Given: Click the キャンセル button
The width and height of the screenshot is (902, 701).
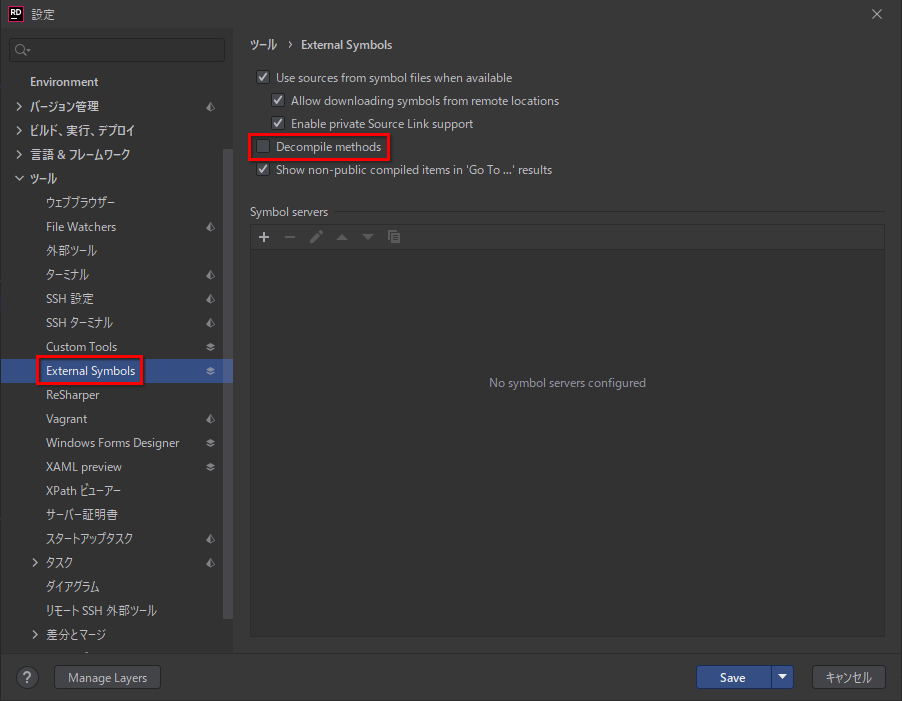Looking at the screenshot, I should click(x=849, y=677).
